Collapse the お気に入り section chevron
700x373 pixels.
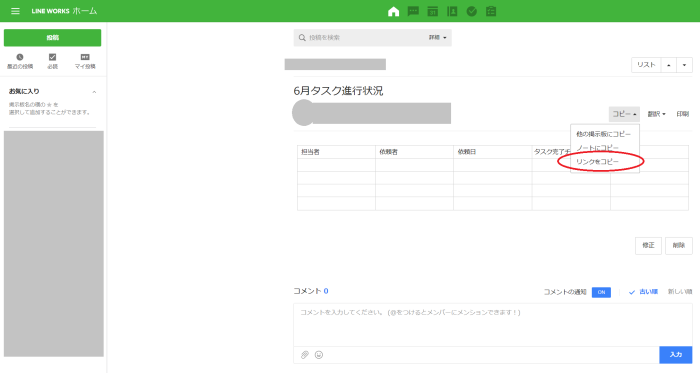pyautogui.click(x=94, y=92)
